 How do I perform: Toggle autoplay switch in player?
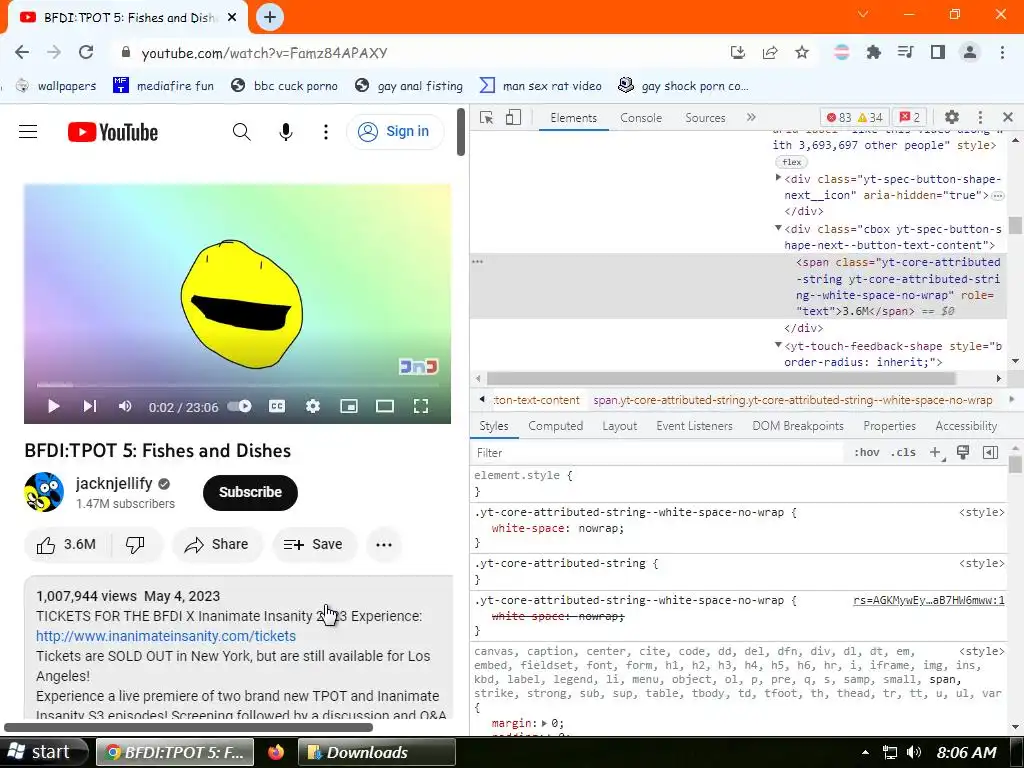click(240, 406)
